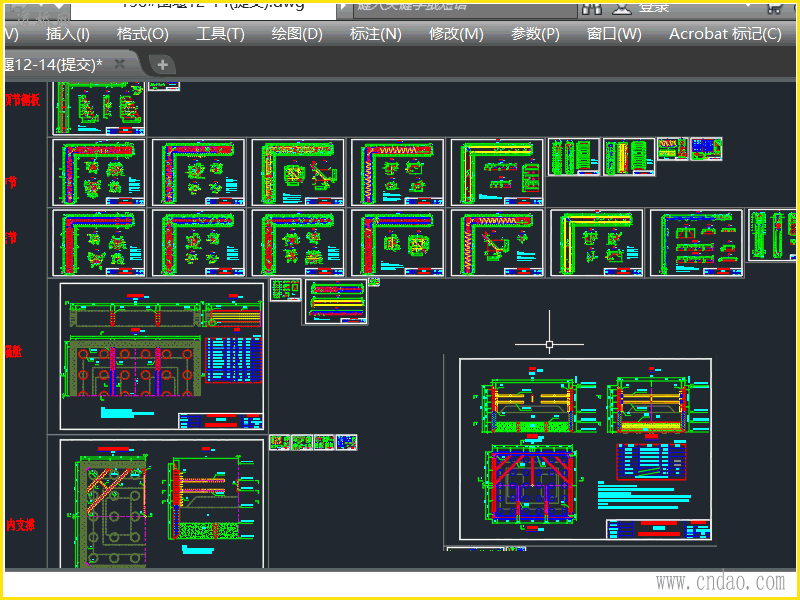Open the 工具(T) menu

pos(220,34)
